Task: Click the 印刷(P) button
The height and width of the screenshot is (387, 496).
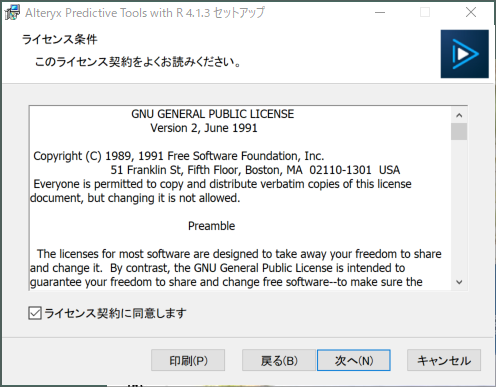Action: tap(188, 360)
